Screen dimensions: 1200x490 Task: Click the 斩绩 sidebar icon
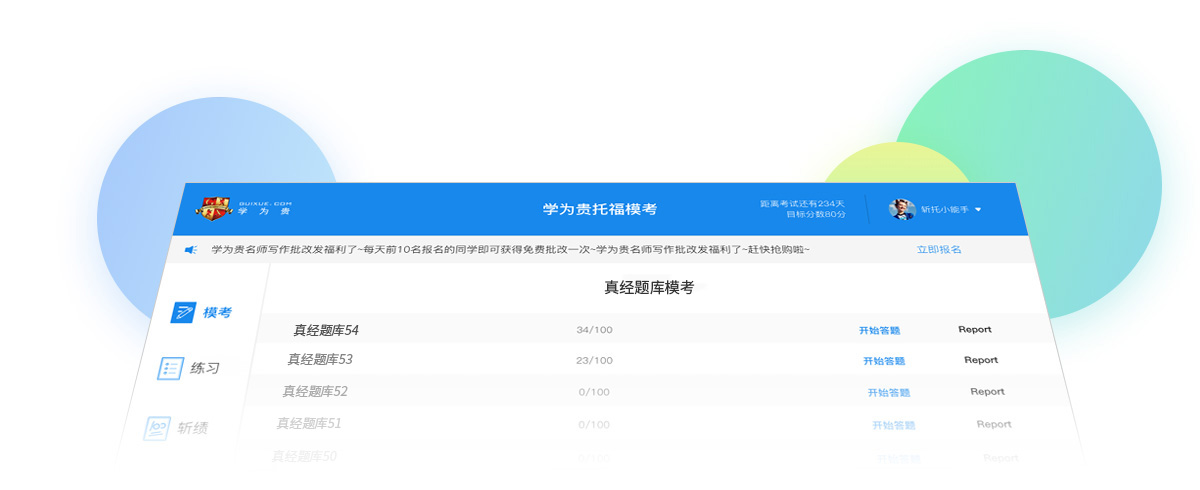[x=157, y=428]
